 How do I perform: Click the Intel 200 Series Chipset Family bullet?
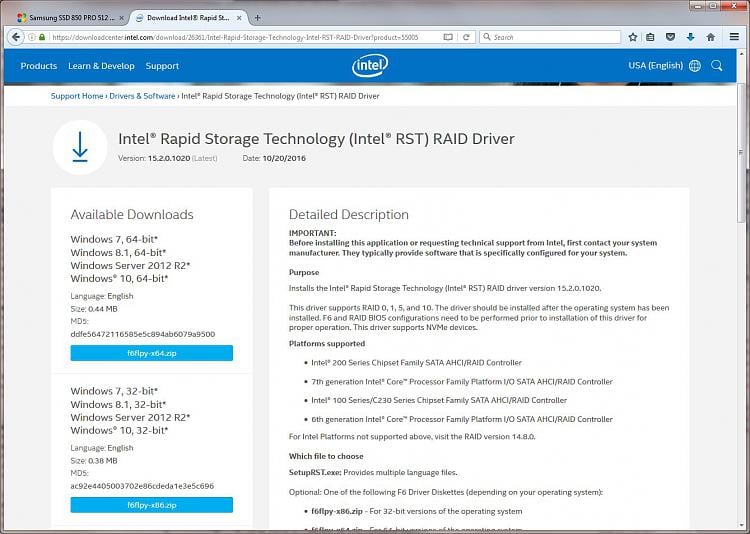point(416,363)
